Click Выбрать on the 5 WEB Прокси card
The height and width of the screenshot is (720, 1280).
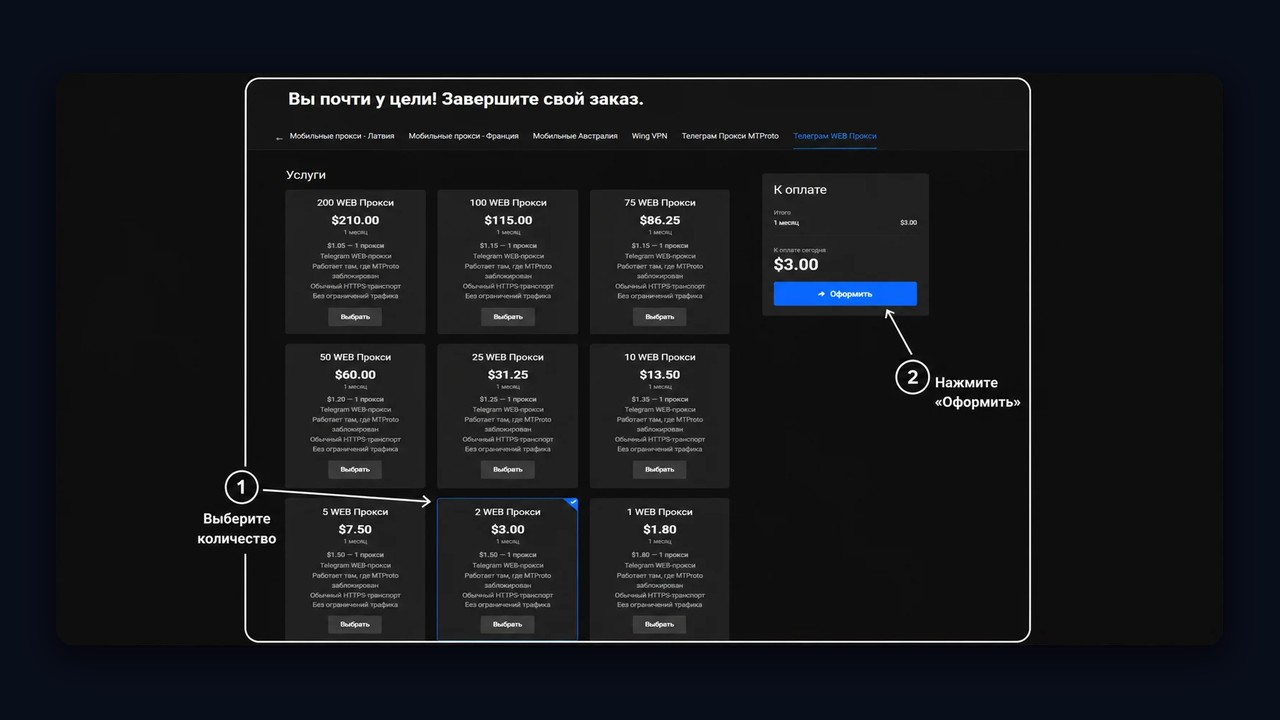point(355,624)
